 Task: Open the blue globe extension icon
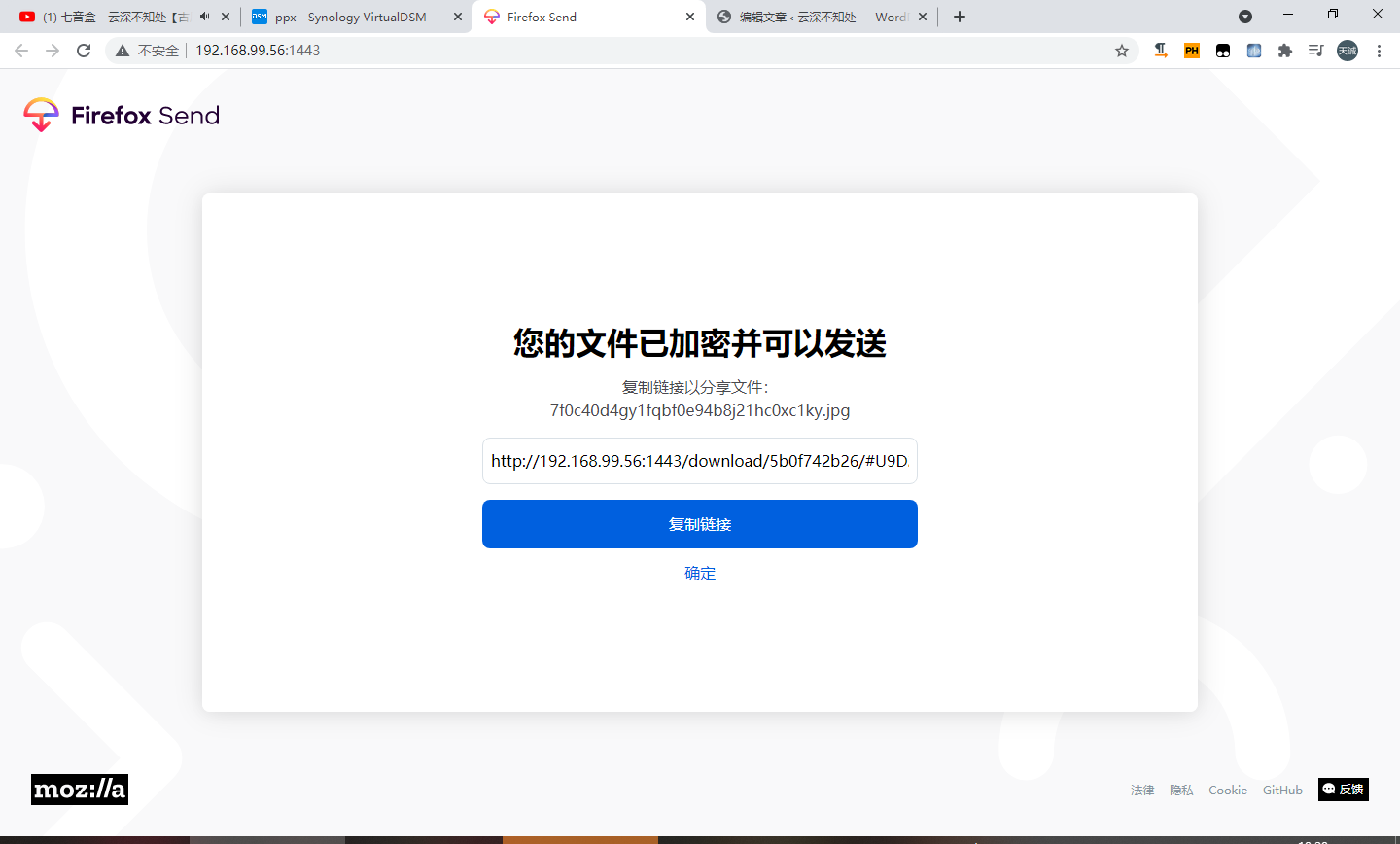pyautogui.click(x=1253, y=50)
